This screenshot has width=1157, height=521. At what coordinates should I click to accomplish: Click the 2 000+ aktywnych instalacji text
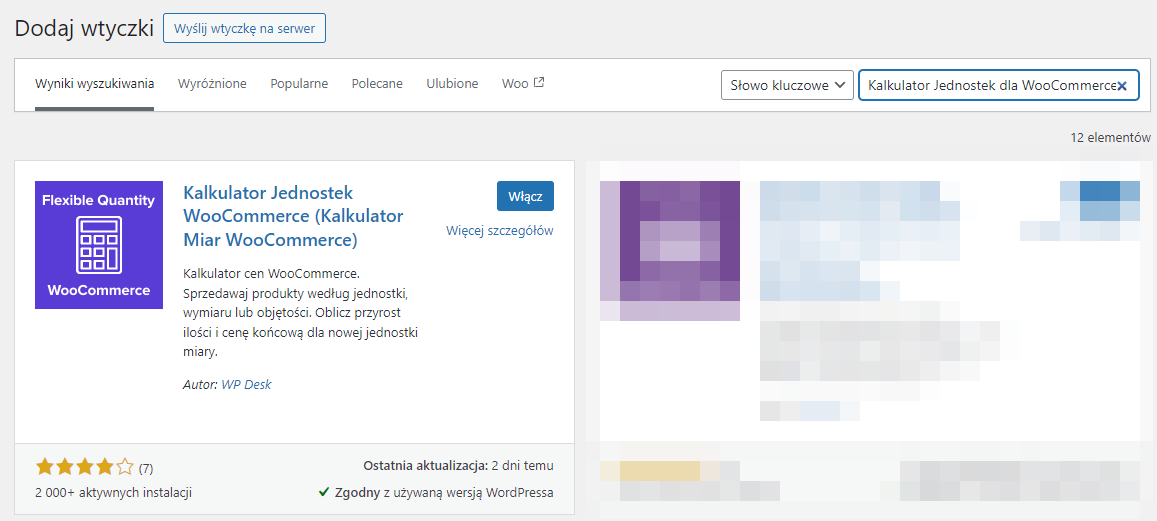click(x=114, y=492)
